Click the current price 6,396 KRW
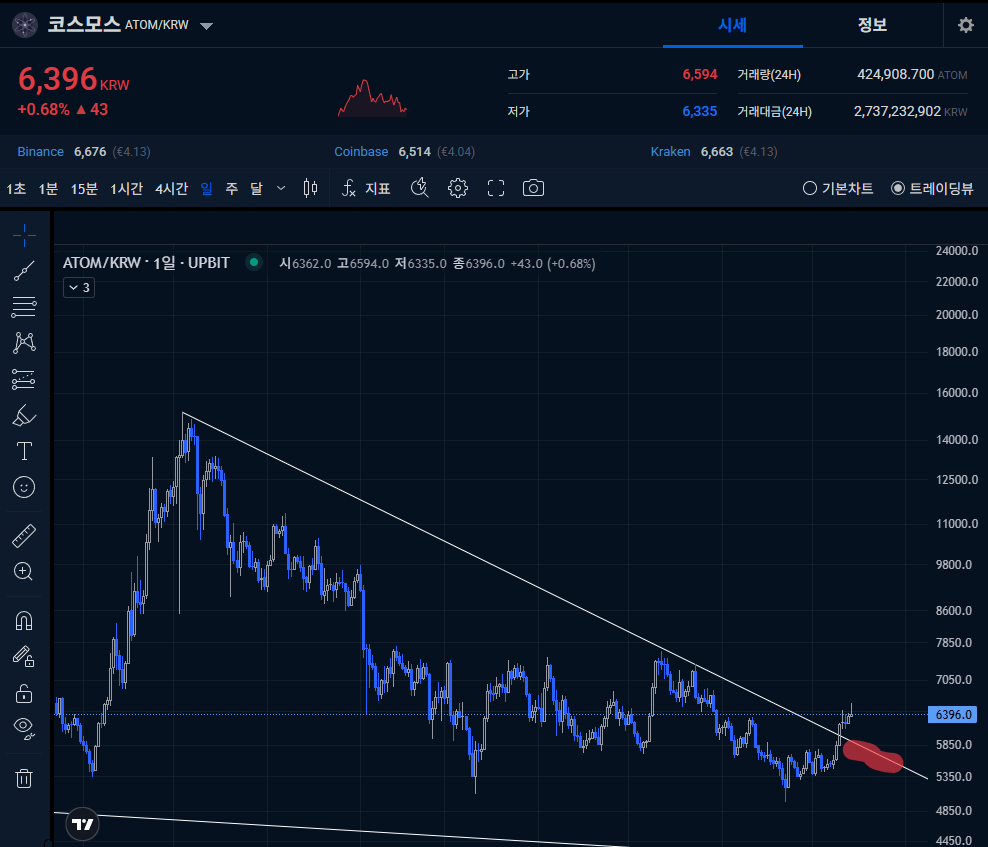 (73, 79)
